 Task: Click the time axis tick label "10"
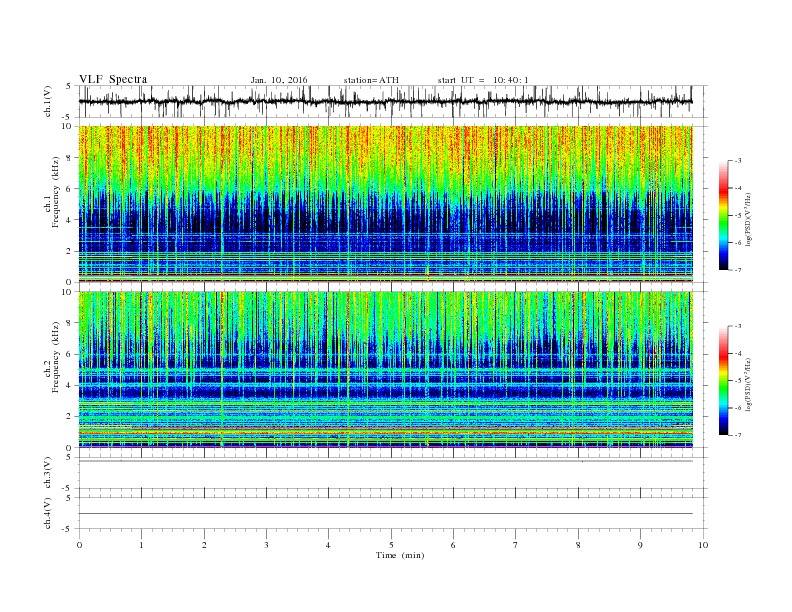(703, 545)
